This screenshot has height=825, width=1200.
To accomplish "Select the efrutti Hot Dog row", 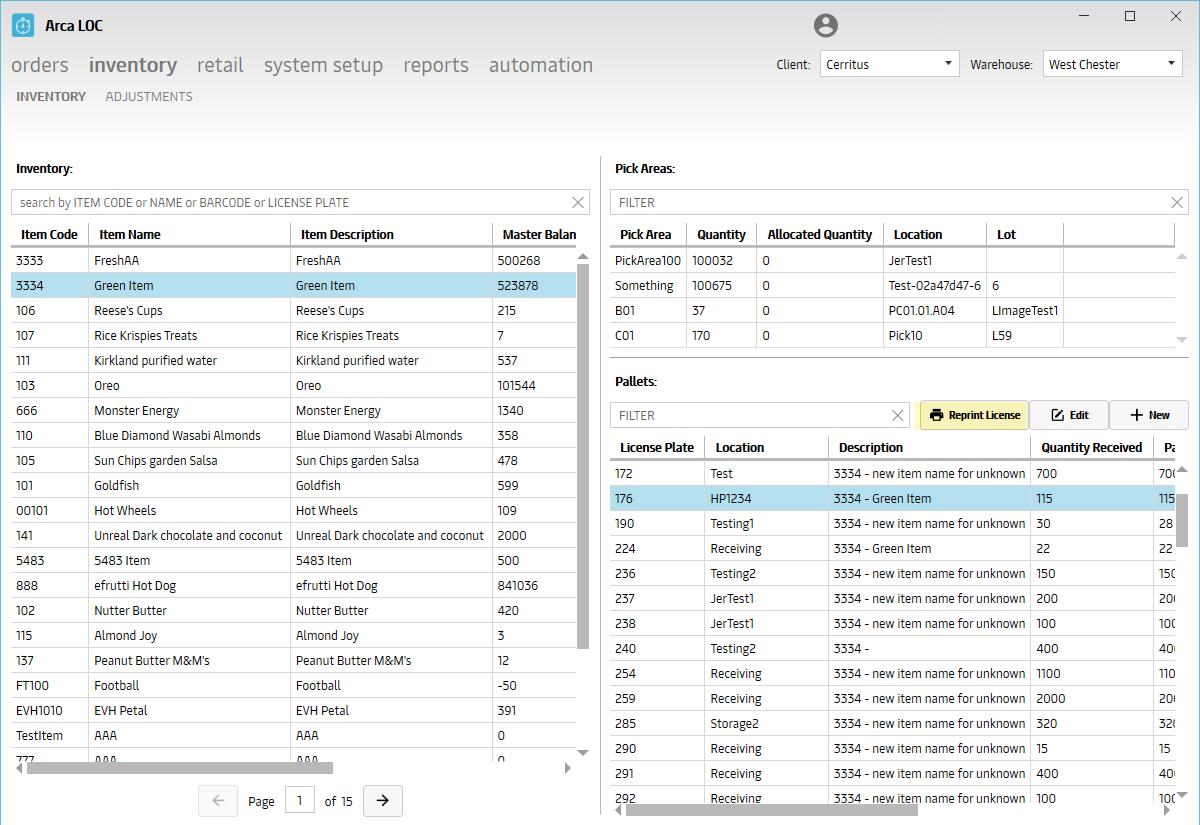I will (x=293, y=585).
